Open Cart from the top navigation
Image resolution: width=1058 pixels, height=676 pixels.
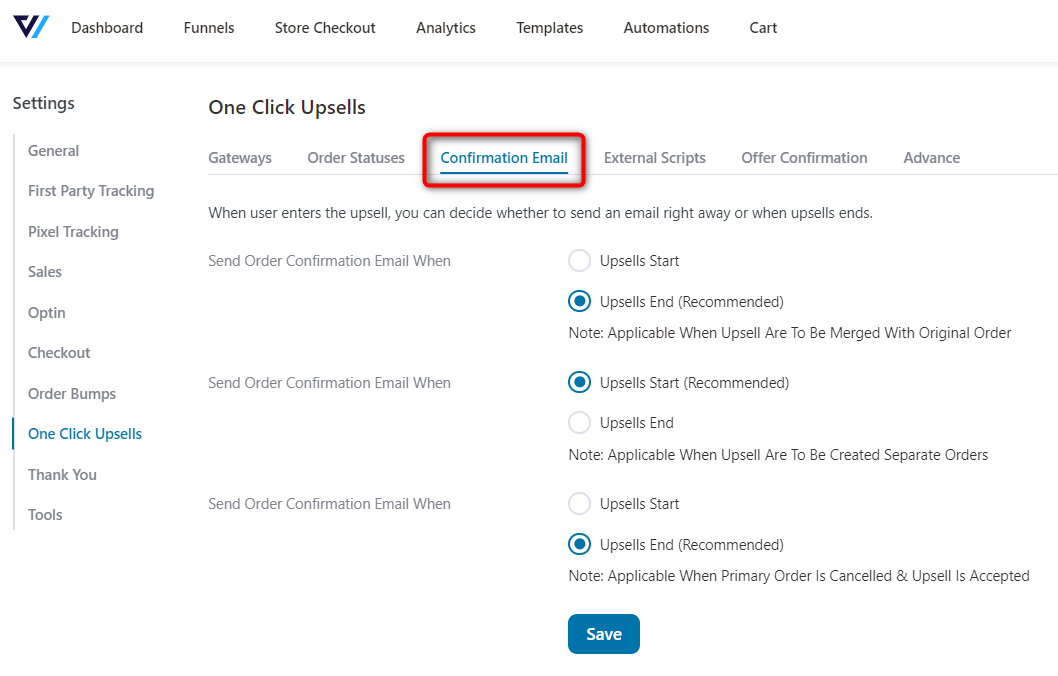click(763, 28)
